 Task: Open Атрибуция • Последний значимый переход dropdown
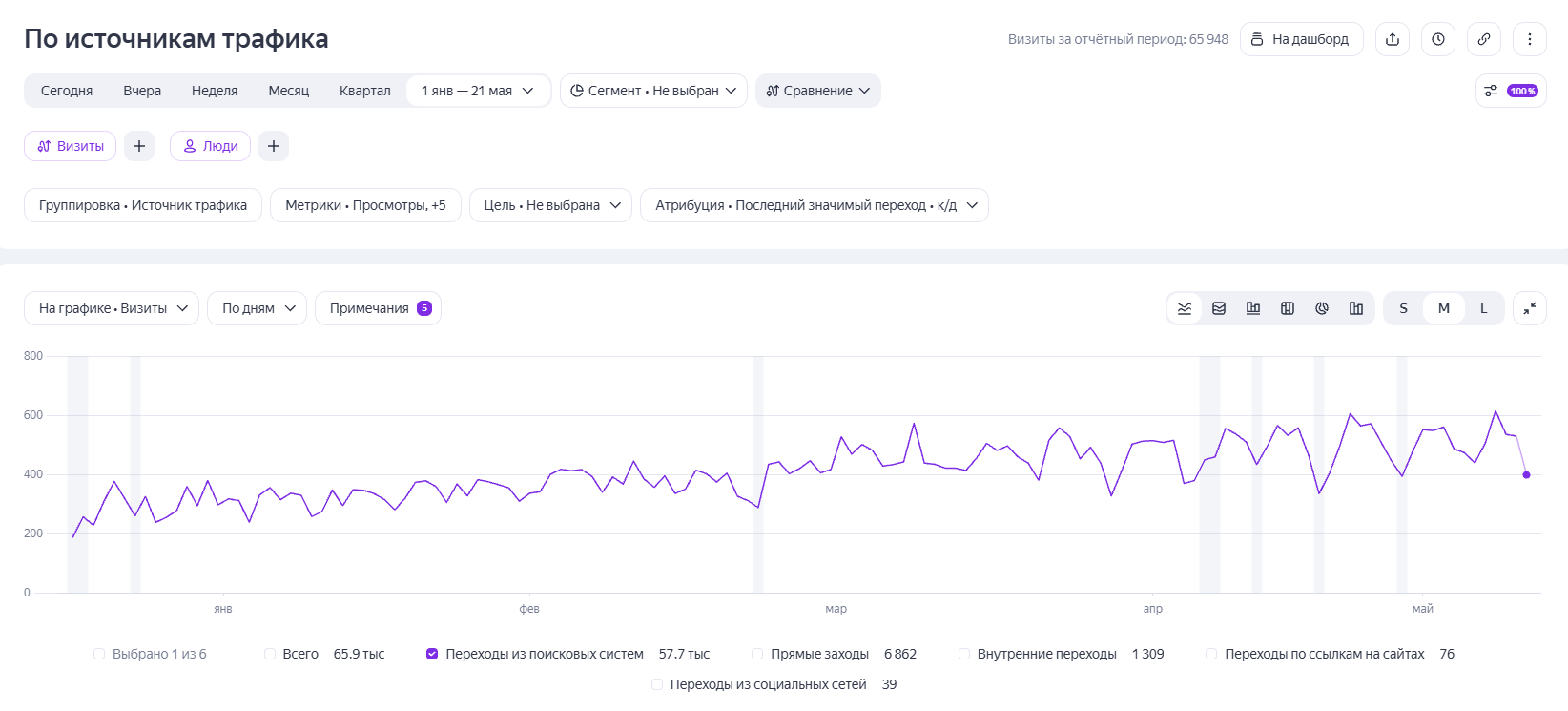pyautogui.click(x=815, y=205)
